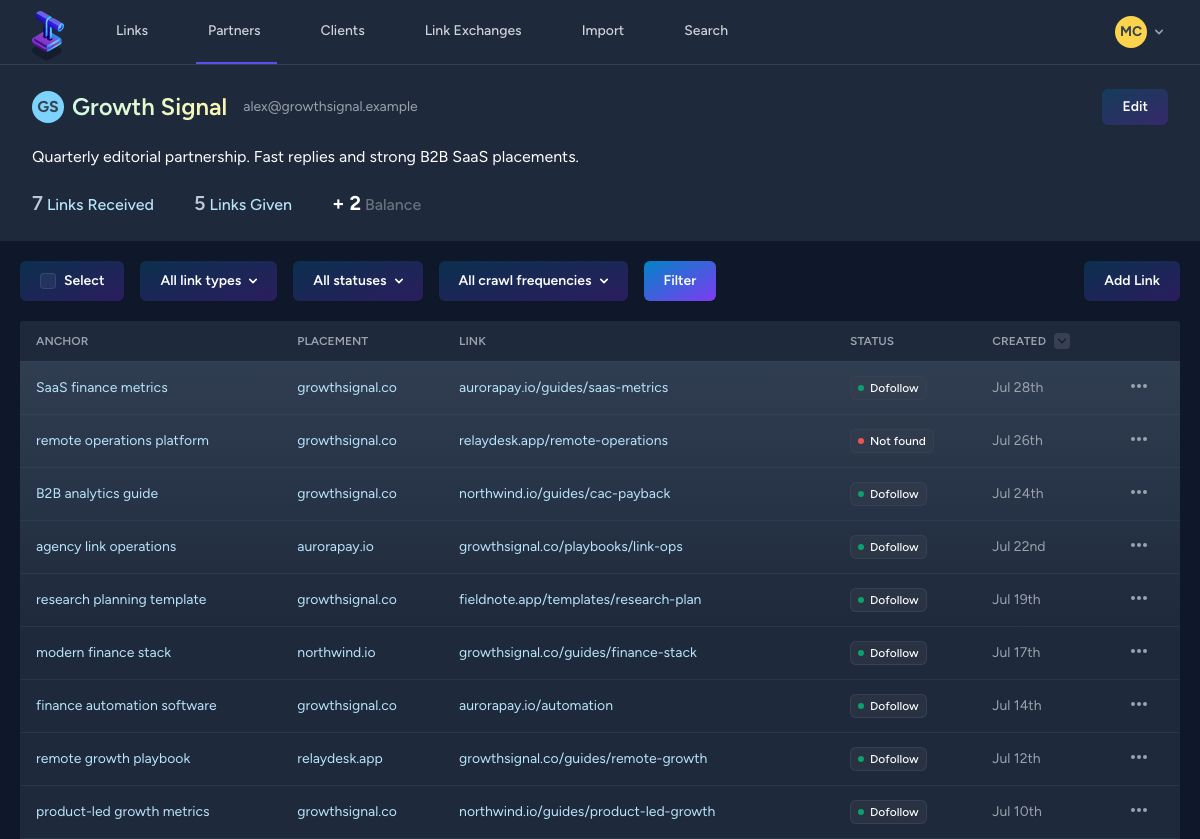Viewport: 1200px width, 839px height.
Task: Open northwind.io/guides/product-led-growth link
Action: tap(587, 811)
